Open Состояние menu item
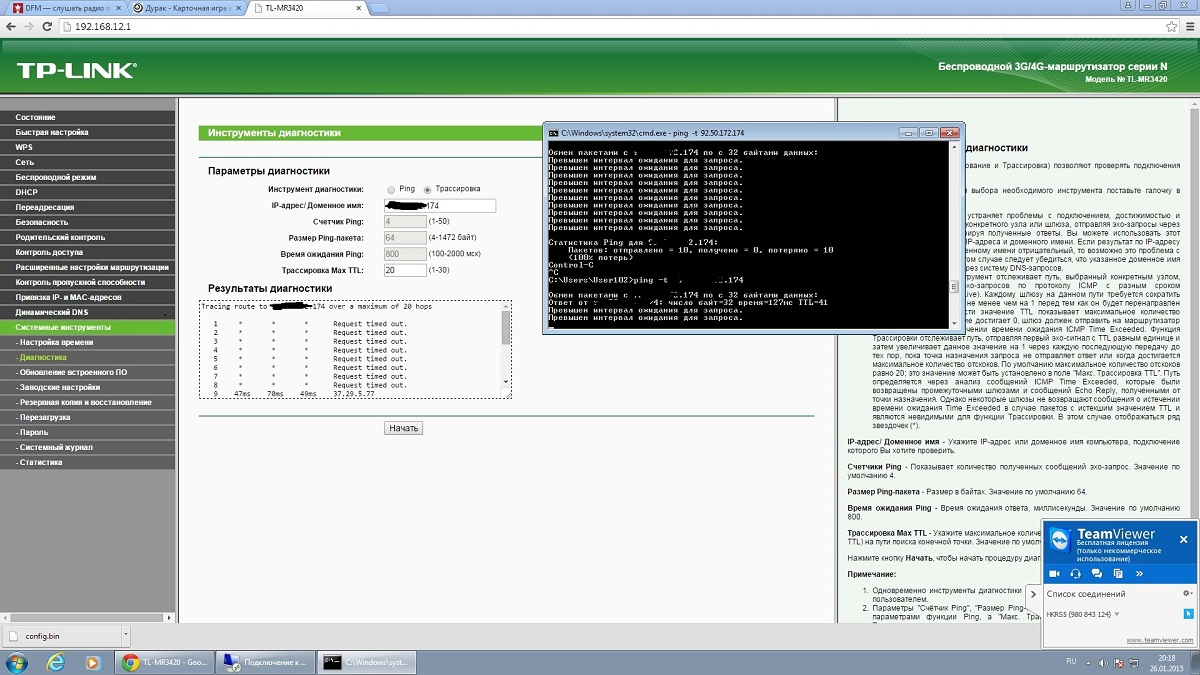This screenshot has height=675, width=1200. point(88,118)
